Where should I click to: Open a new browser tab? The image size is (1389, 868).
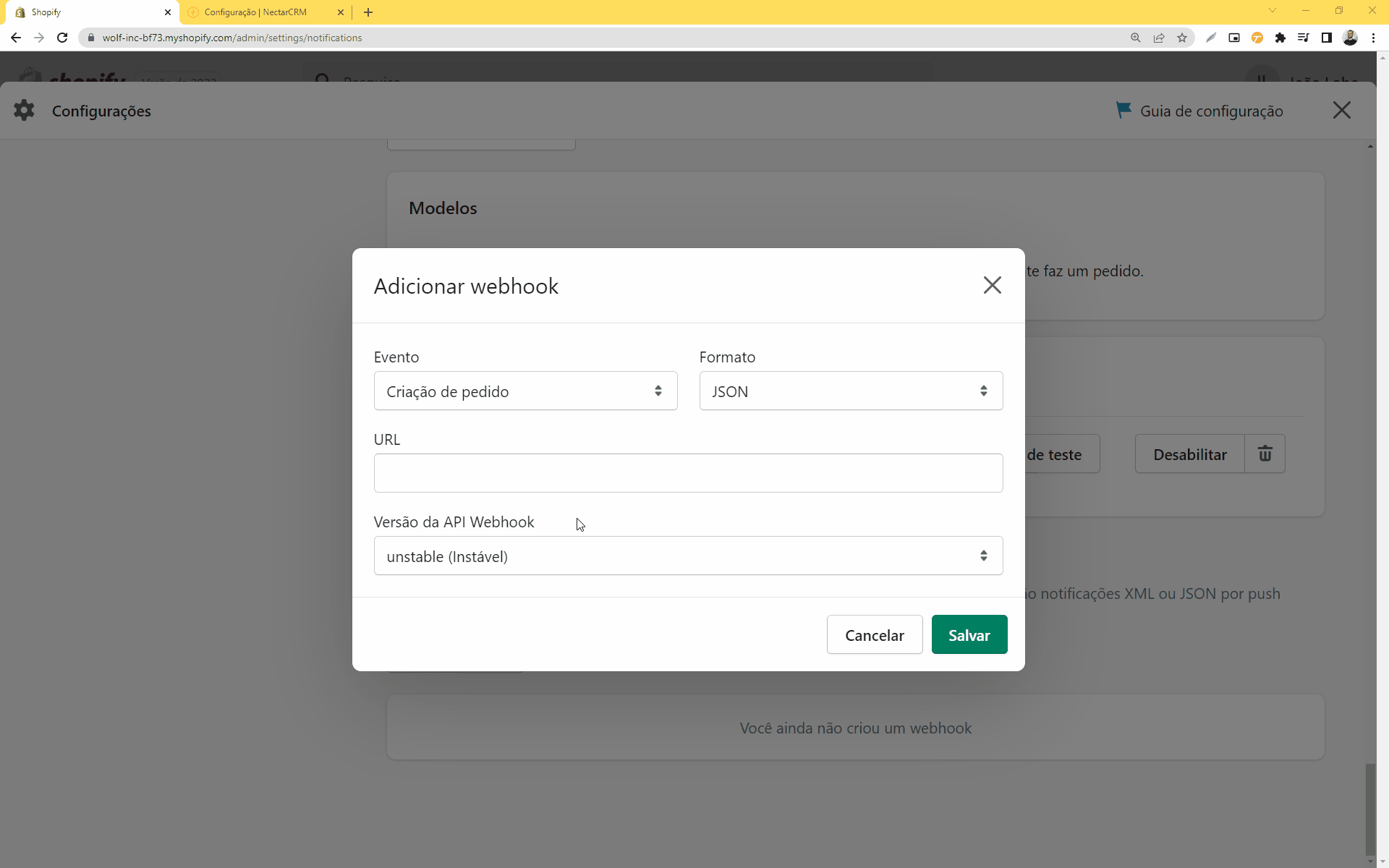(x=368, y=12)
